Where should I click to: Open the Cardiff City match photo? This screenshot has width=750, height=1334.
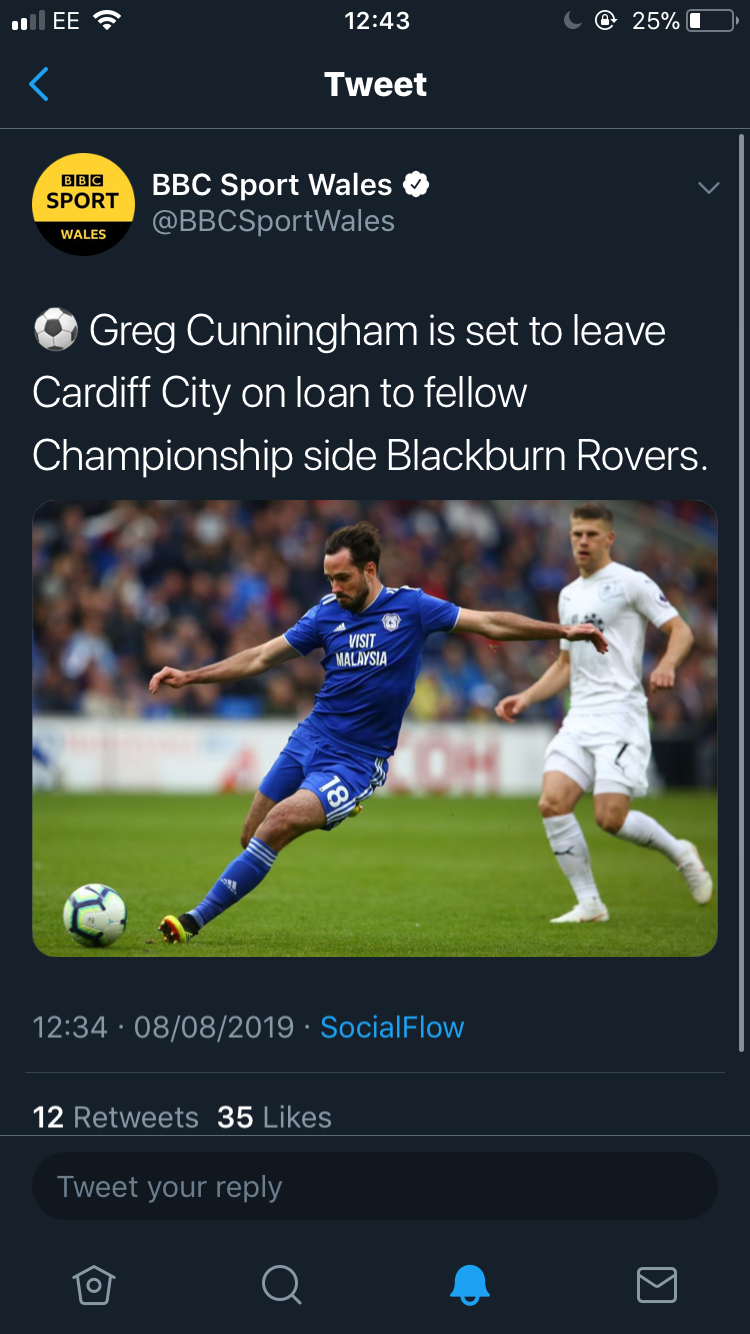(375, 728)
